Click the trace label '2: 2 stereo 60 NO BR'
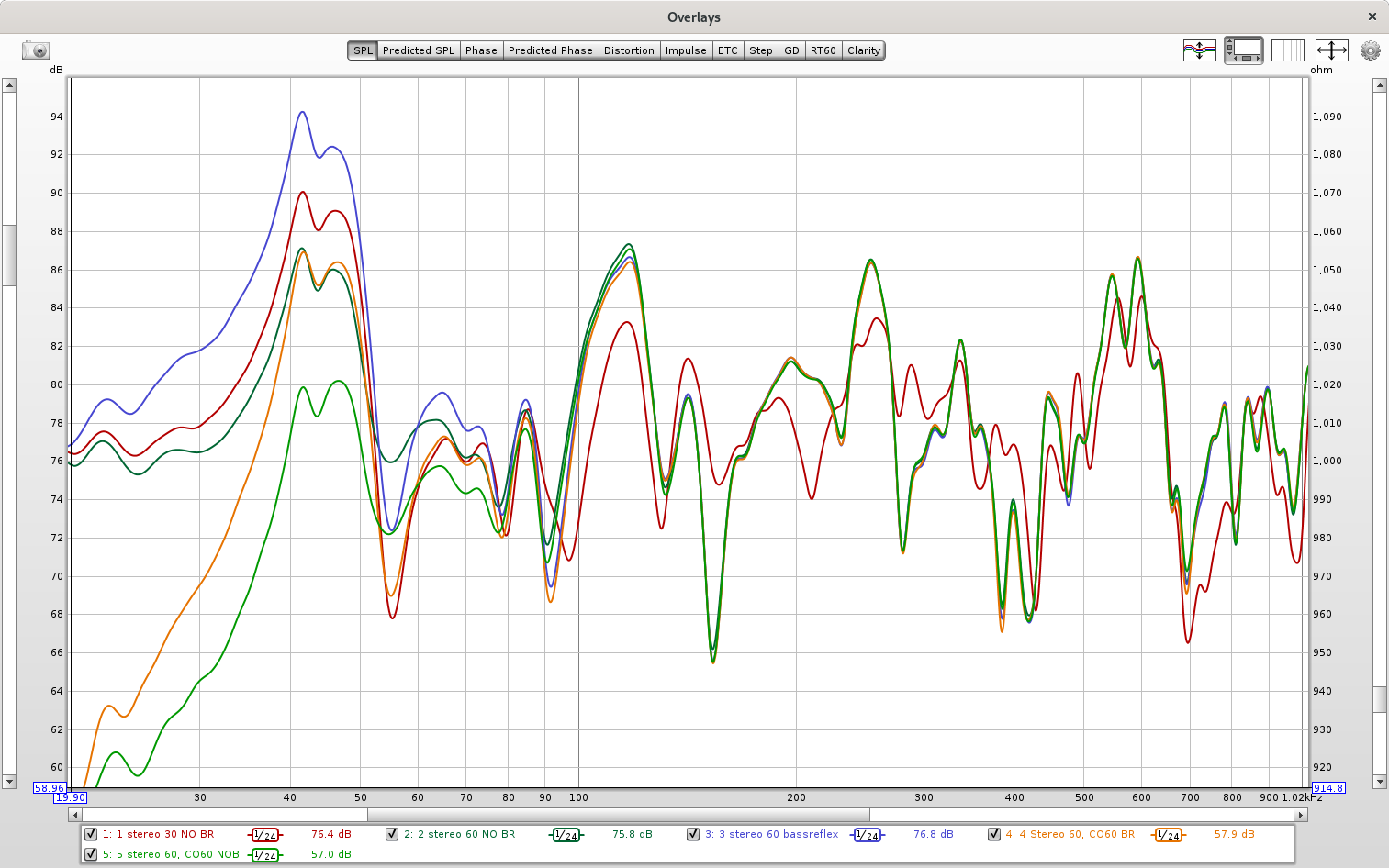 coord(459,835)
